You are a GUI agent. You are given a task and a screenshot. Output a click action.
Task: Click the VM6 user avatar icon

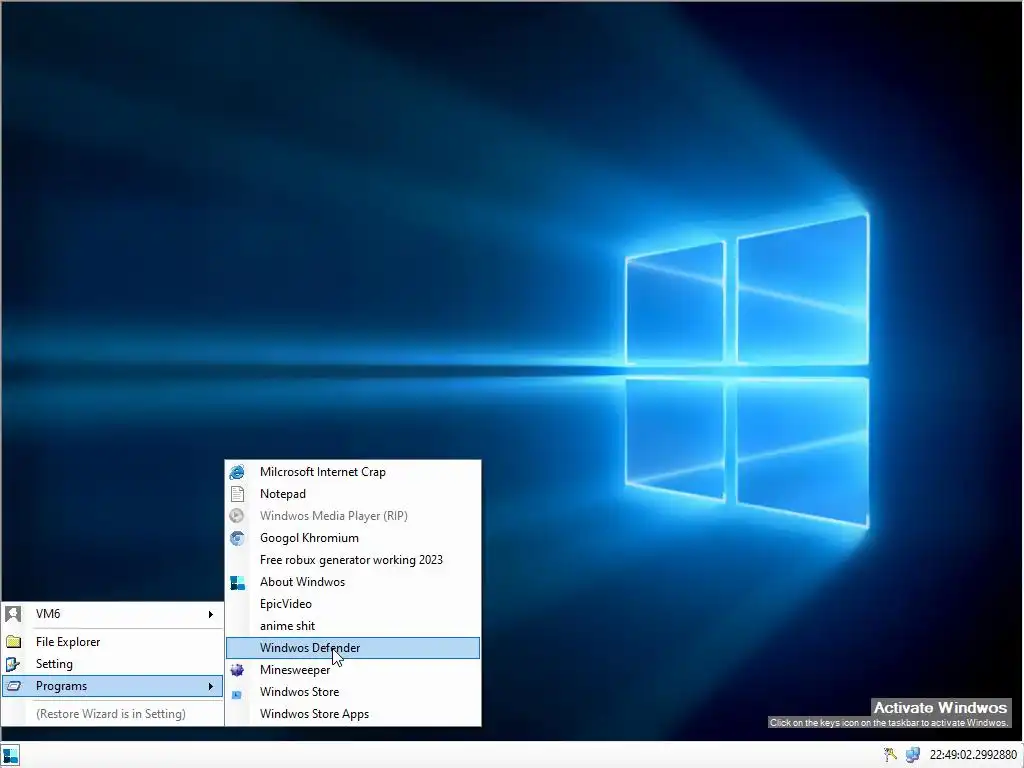tap(13, 614)
